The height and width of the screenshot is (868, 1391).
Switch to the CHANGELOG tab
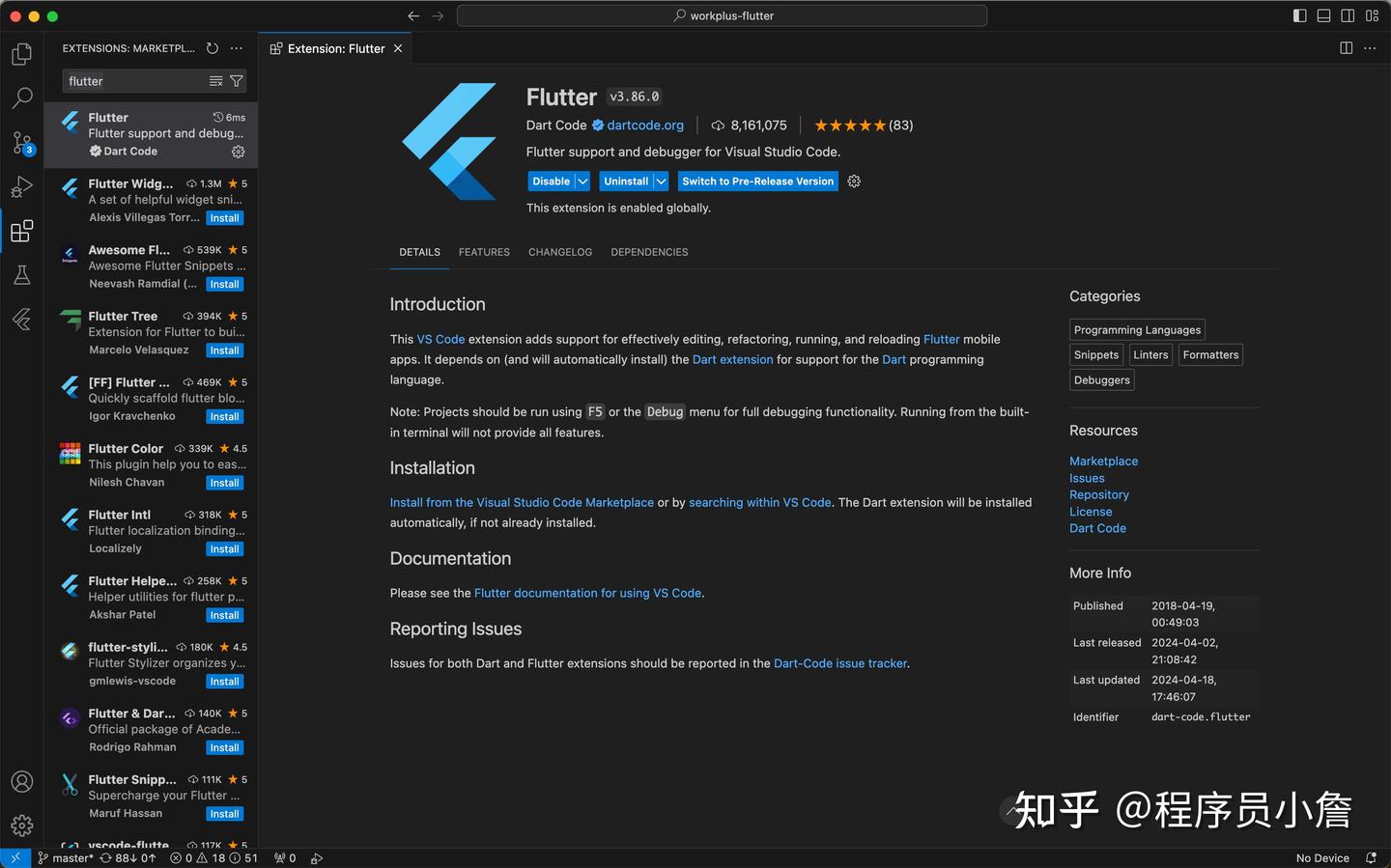559,252
